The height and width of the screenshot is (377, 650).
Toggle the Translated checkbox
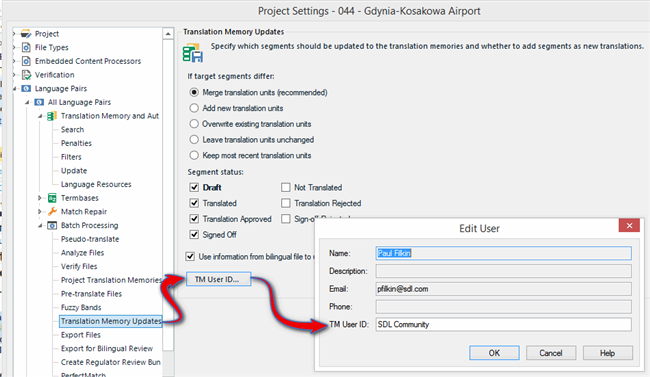pos(194,203)
